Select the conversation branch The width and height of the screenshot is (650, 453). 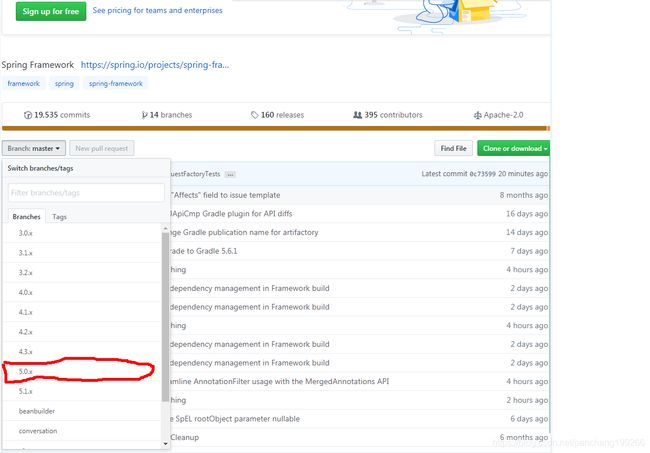82,431
